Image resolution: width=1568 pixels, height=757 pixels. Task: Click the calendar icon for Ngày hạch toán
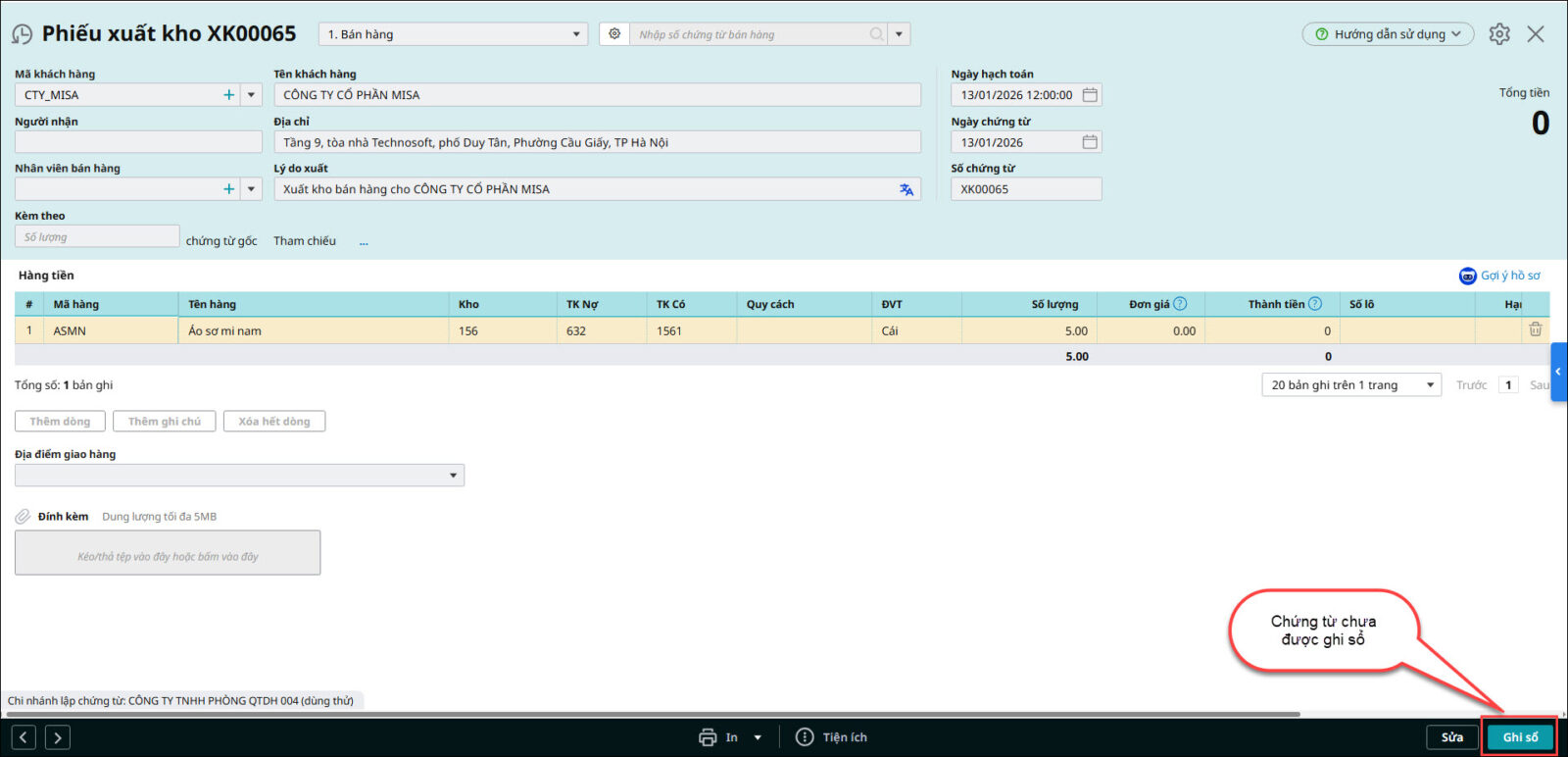pos(1090,95)
